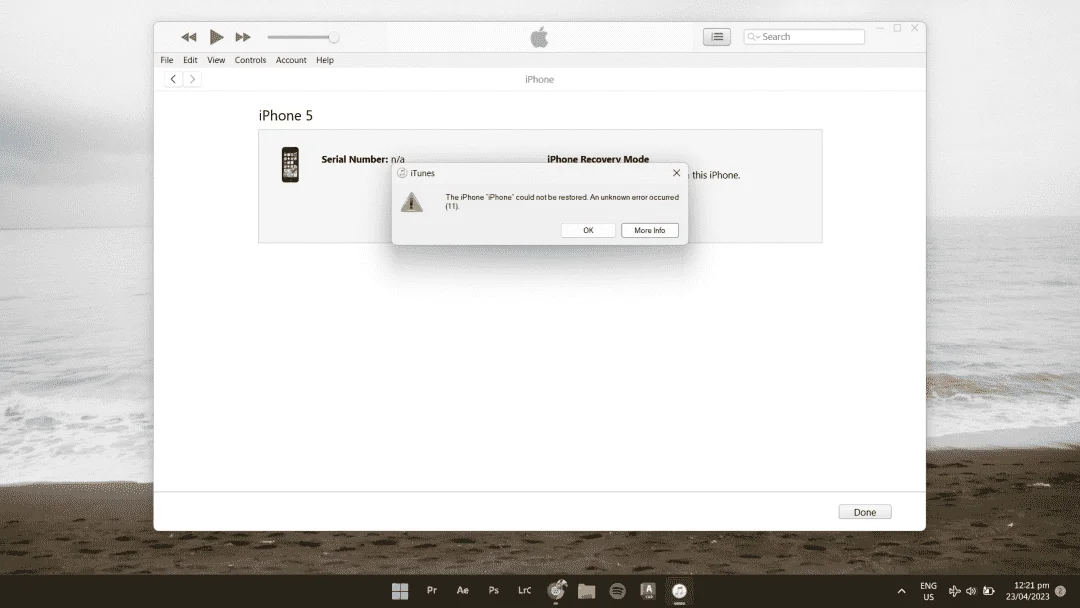Open the search options magnifier dropdown
This screenshot has height=608, width=1080.
coord(754,37)
